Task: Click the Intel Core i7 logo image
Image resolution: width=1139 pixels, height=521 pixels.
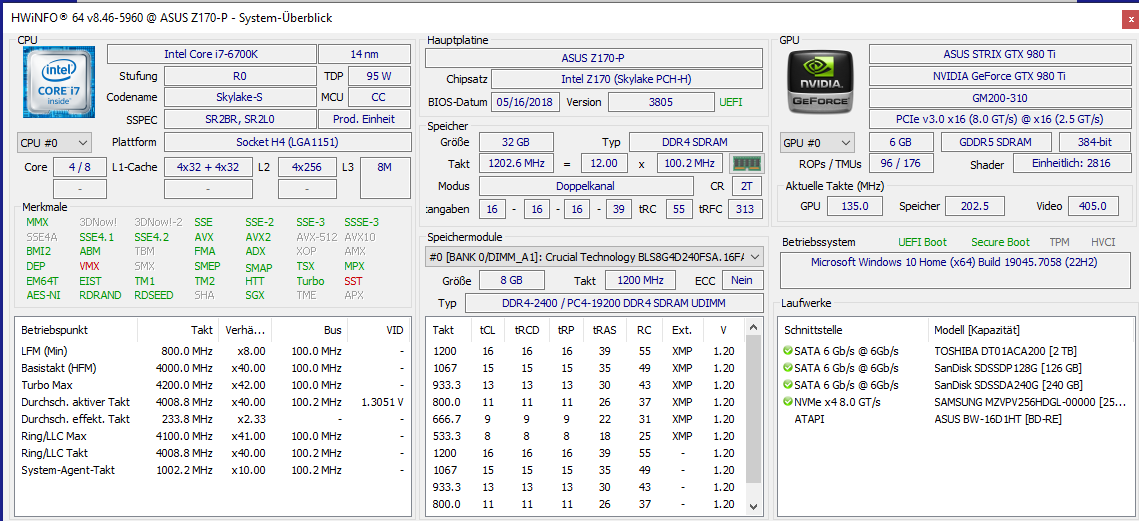Action: tap(58, 82)
